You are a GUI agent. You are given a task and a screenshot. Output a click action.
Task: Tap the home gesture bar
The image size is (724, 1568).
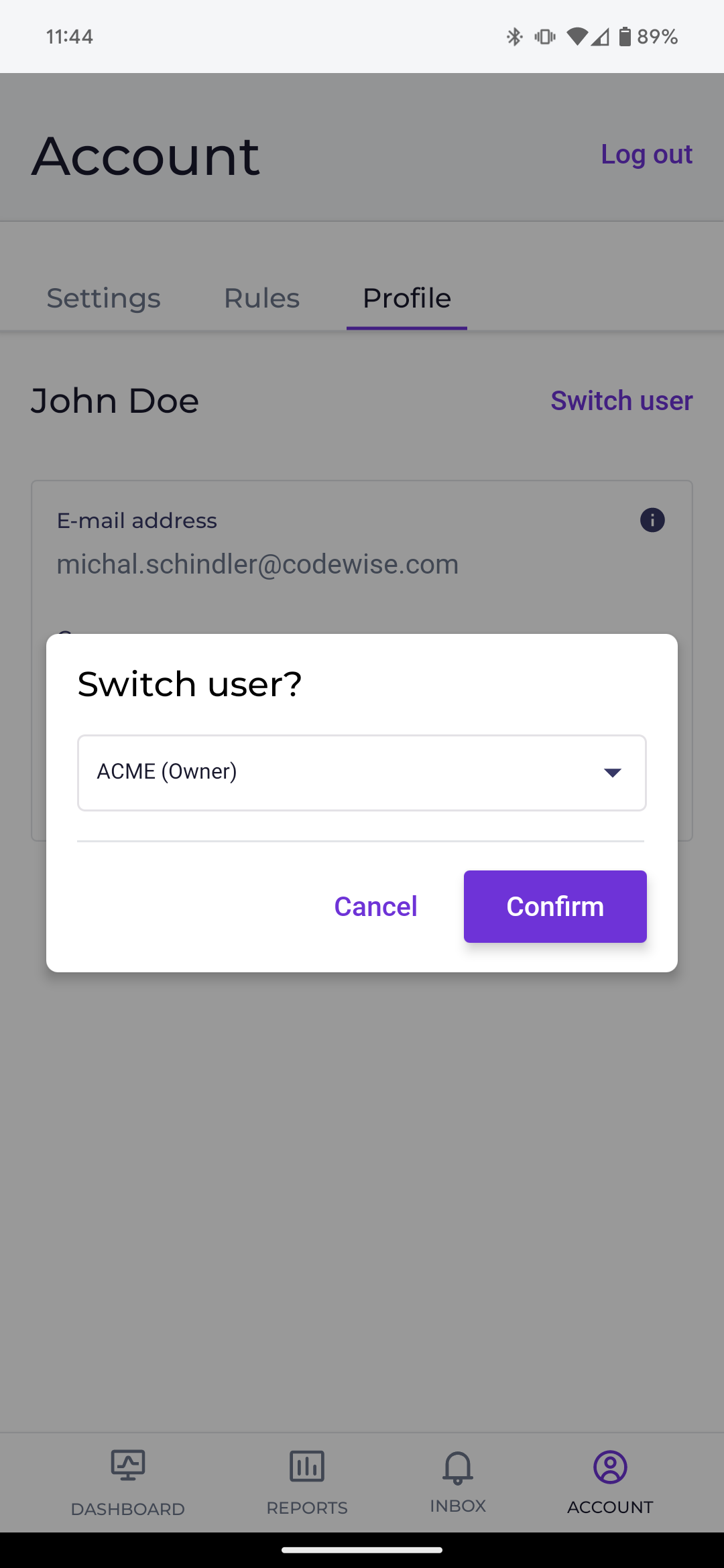point(362,1549)
